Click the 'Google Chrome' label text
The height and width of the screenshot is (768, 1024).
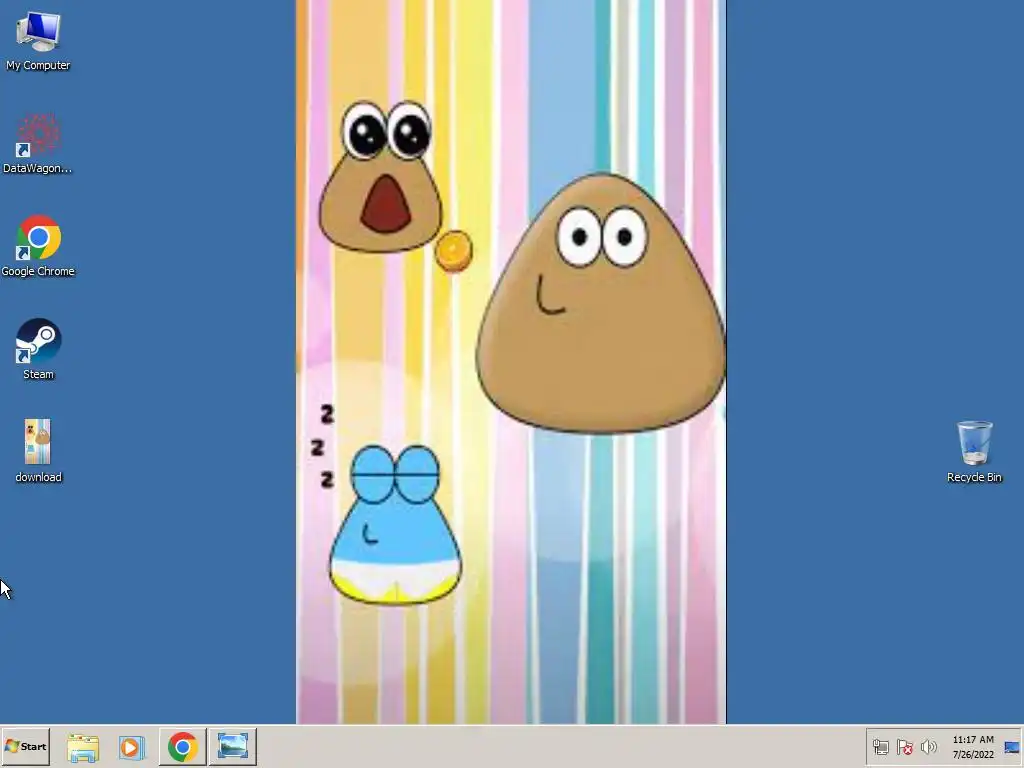click(x=38, y=271)
